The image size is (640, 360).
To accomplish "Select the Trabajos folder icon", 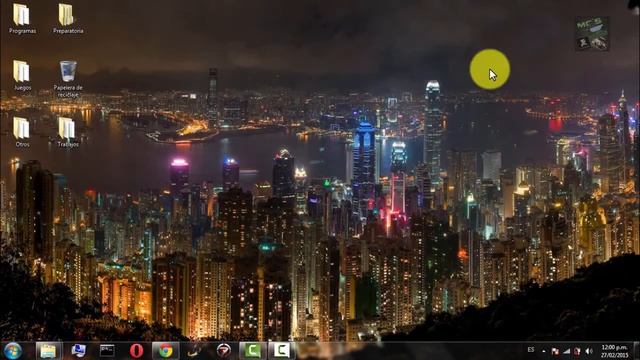I will 68,132.
